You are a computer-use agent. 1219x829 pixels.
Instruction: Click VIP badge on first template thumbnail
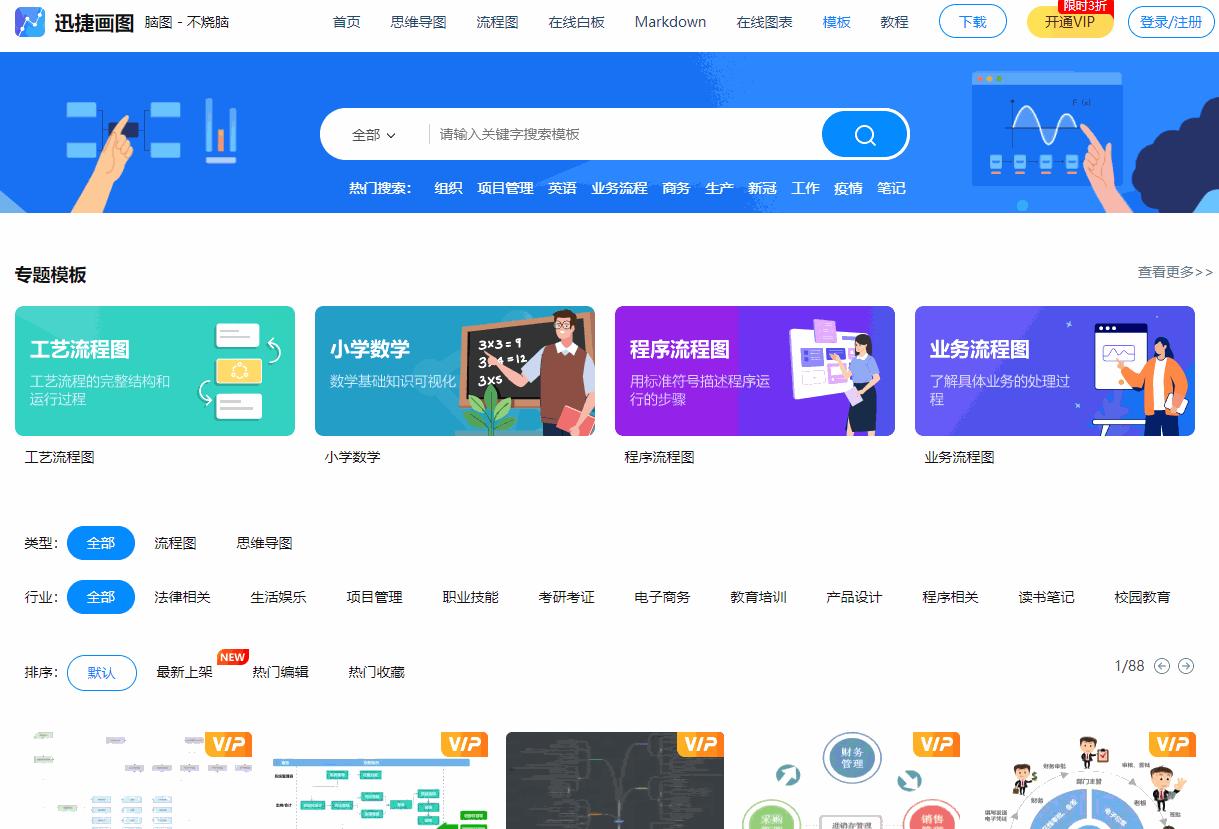tap(229, 744)
